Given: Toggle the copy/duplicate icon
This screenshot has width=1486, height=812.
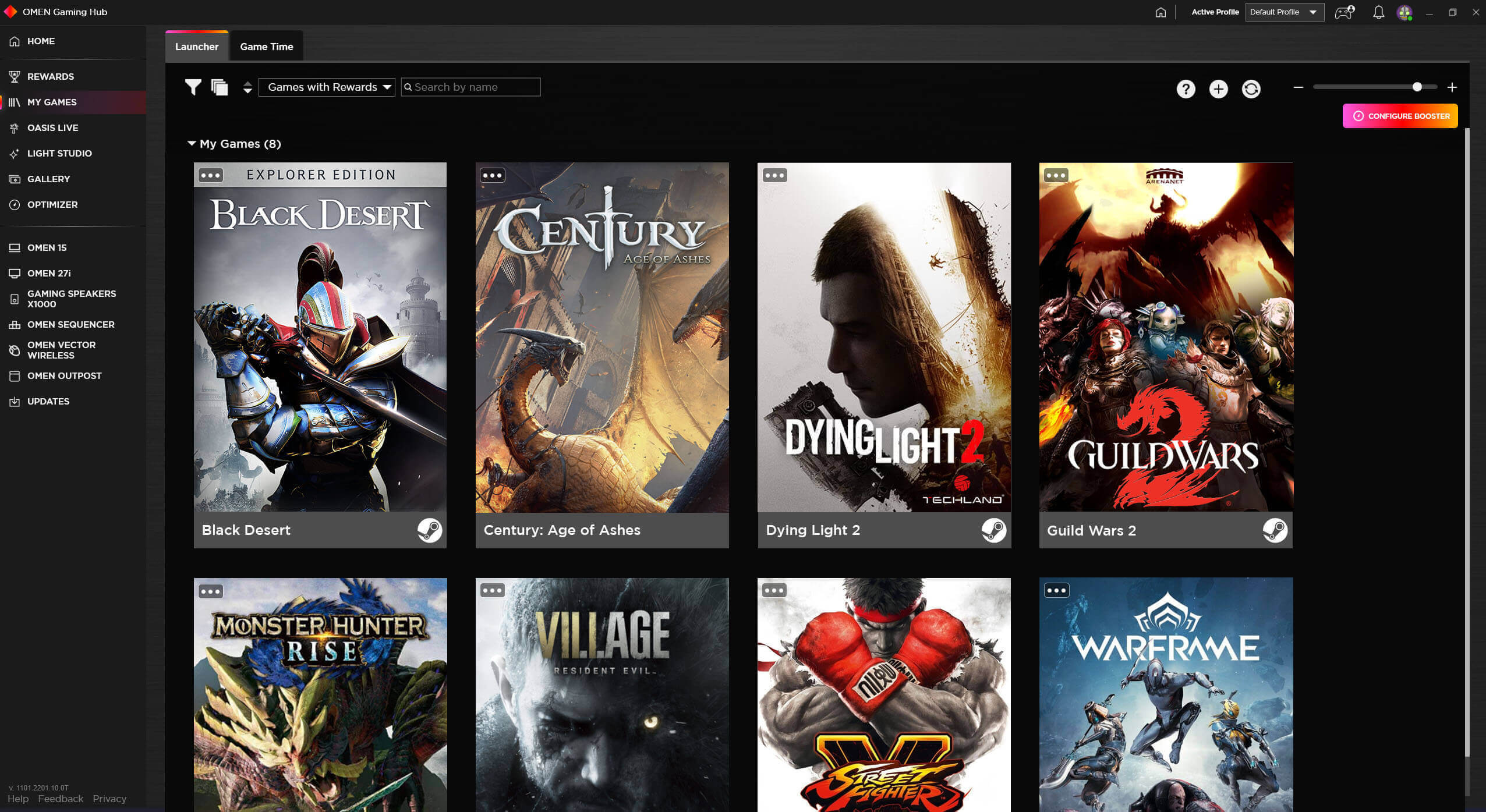Looking at the screenshot, I should pos(219,87).
